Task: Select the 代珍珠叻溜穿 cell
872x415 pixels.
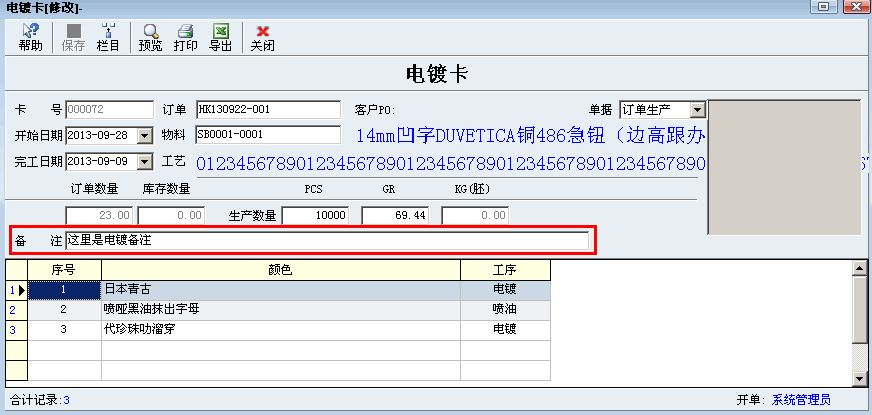Action: click(281, 330)
